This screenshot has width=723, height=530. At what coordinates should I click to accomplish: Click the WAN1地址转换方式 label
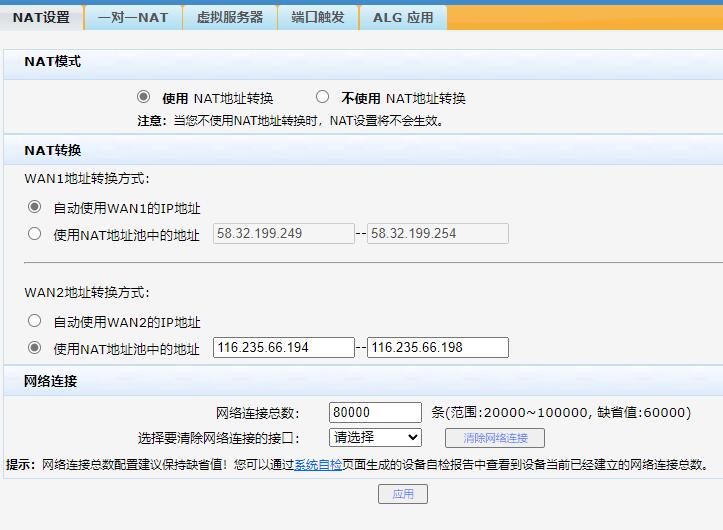87,179
